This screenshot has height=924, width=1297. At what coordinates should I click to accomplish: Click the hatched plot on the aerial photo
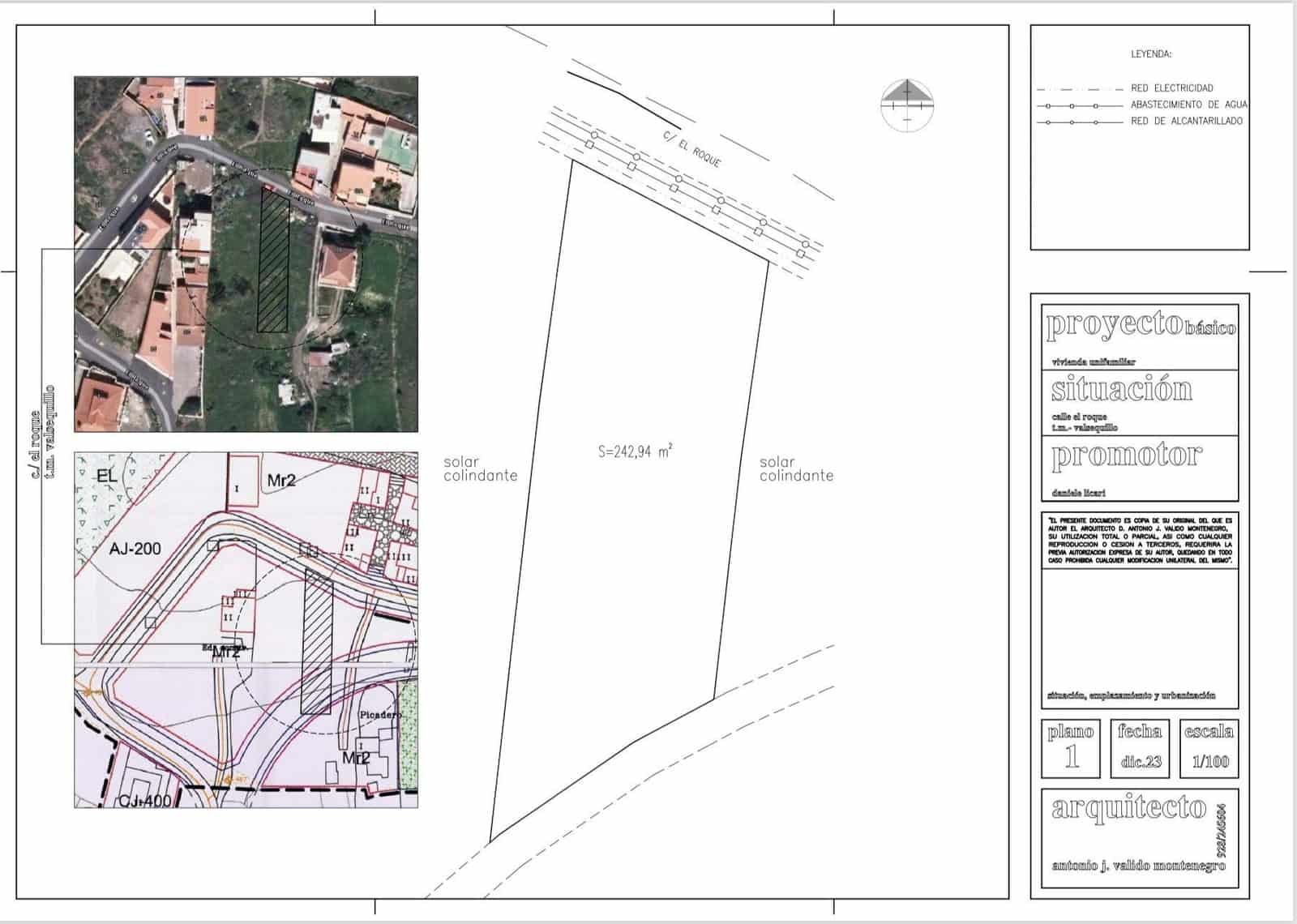273,259
